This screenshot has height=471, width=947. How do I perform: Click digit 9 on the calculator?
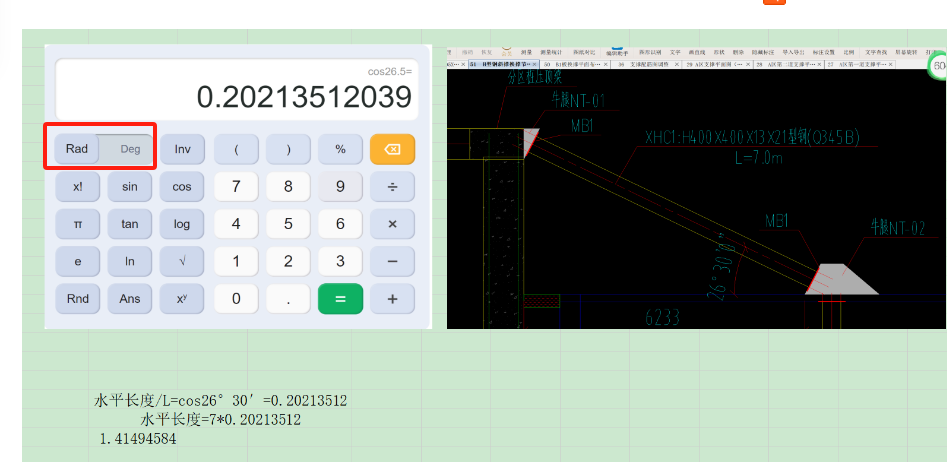point(341,187)
